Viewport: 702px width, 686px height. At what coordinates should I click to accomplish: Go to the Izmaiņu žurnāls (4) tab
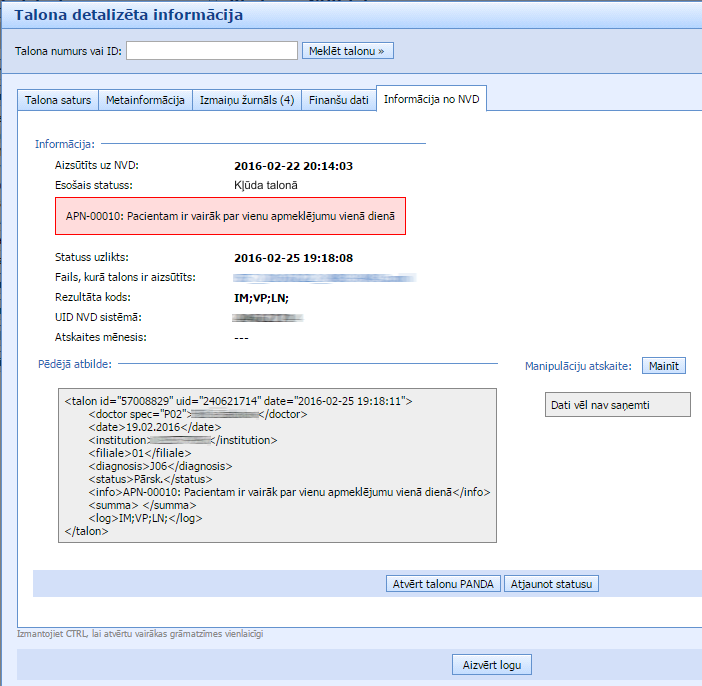[245, 100]
